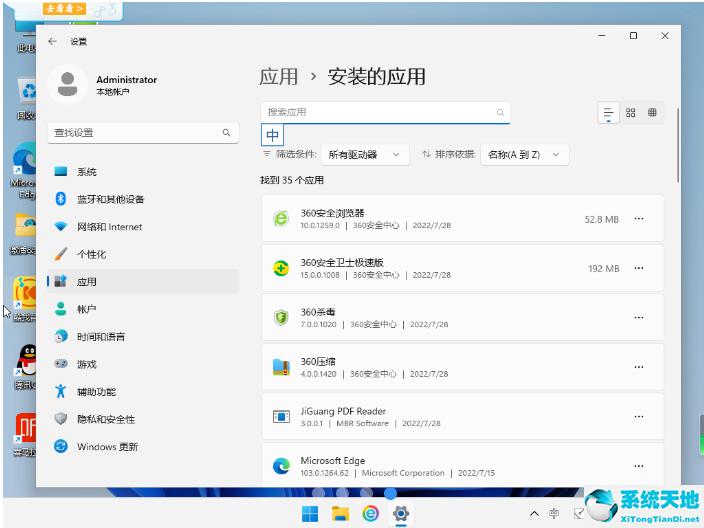Screen dimensions: 704x528
Task: Go to Windows 更新 section
Action: (107, 446)
